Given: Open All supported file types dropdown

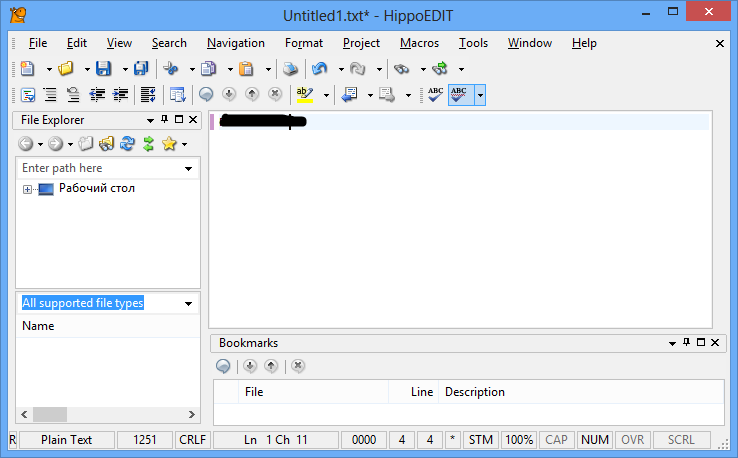Looking at the screenshot, I should tap(188, 304).
